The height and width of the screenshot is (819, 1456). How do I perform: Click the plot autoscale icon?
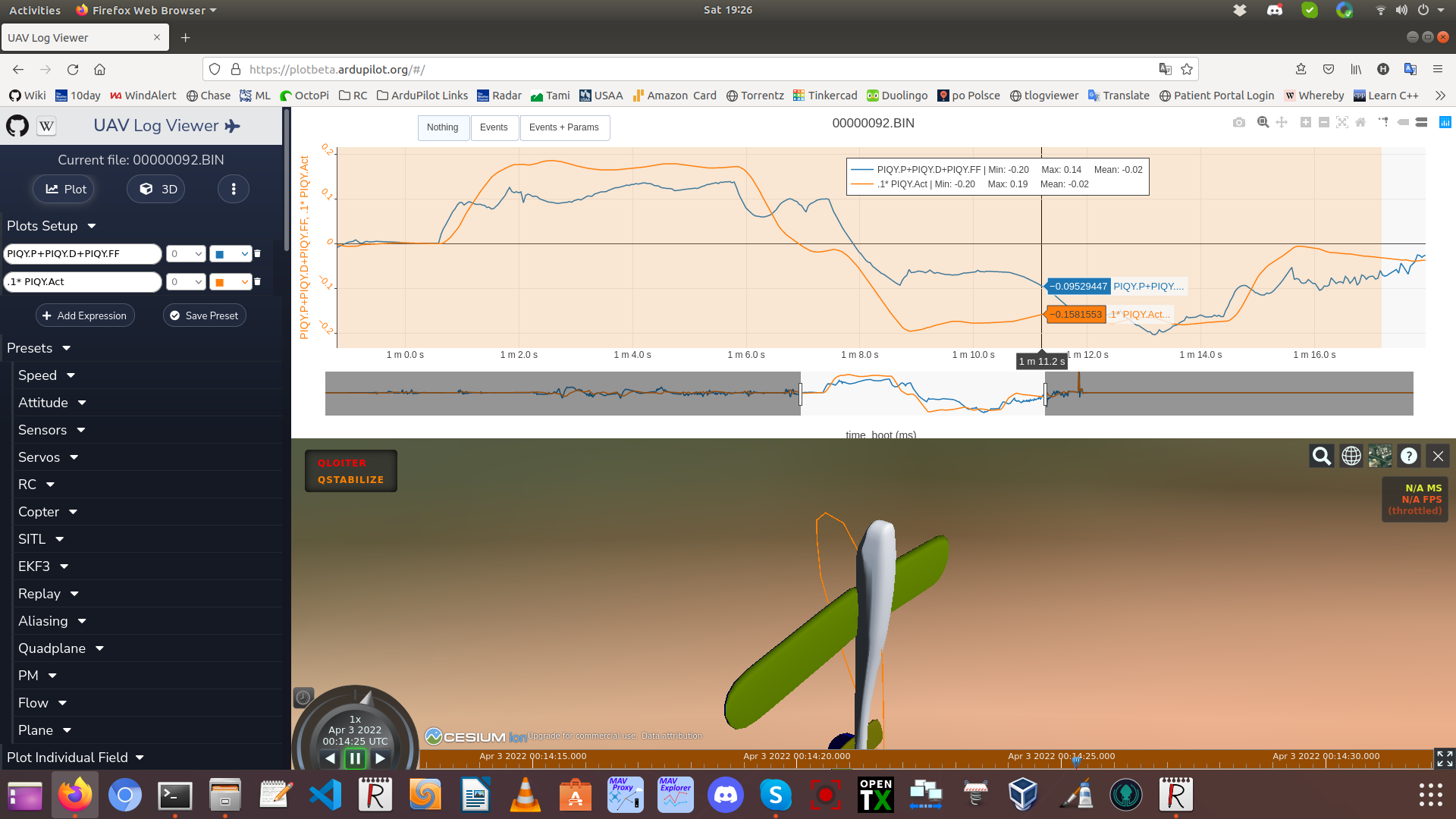pos(1341,122)
